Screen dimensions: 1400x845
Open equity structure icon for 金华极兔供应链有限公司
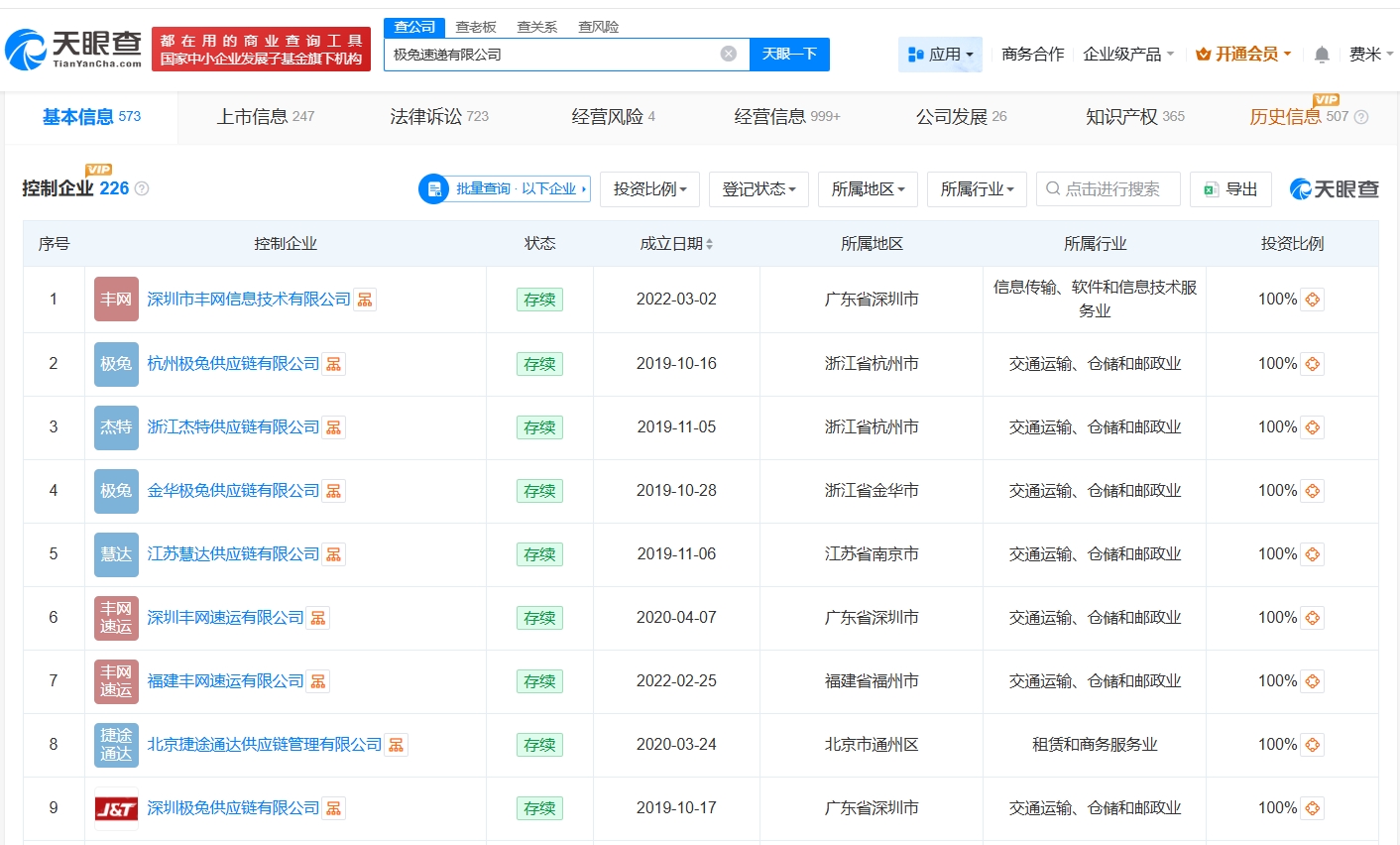(x=333, y=491)
